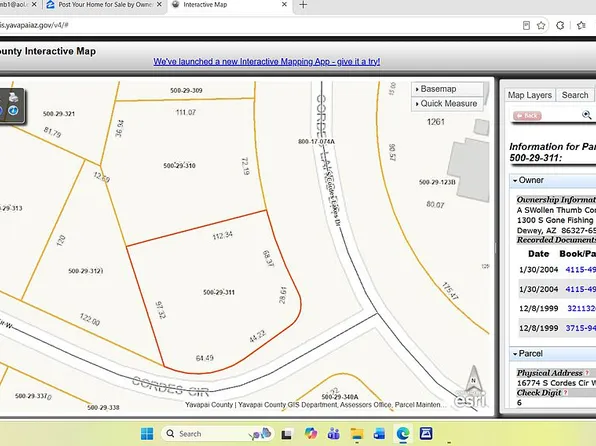
Task: Click parcel label 800-17-074A
Action: [x=316, y=141]
